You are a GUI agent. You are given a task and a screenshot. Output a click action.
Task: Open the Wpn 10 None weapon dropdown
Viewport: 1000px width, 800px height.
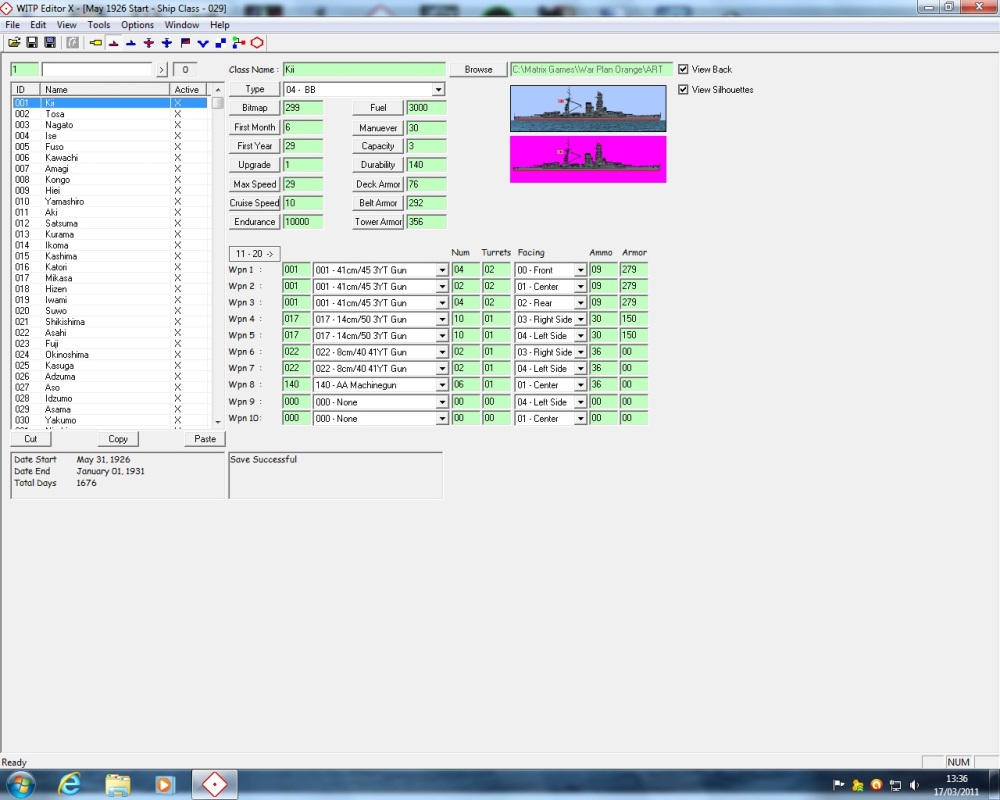point(442,419)
